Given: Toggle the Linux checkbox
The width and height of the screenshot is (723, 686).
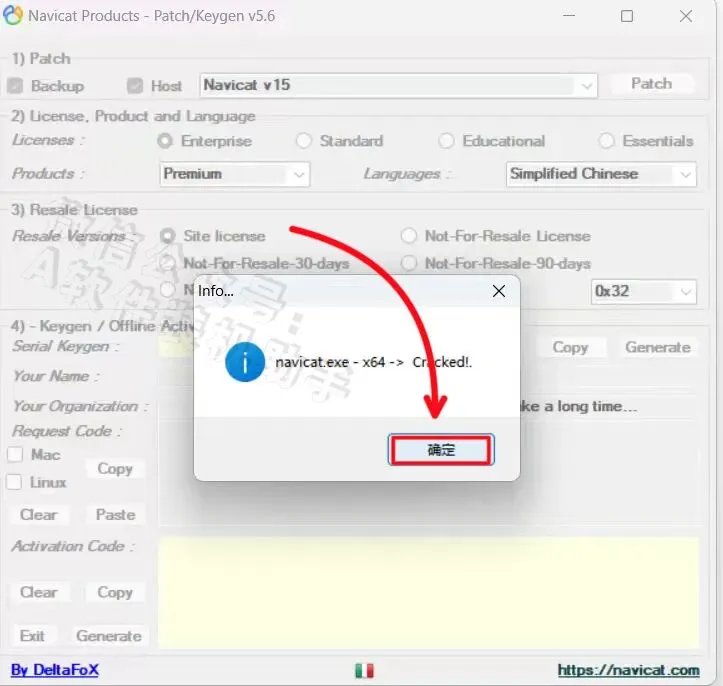Looking at the screenshot, I should tap(14, 482).
